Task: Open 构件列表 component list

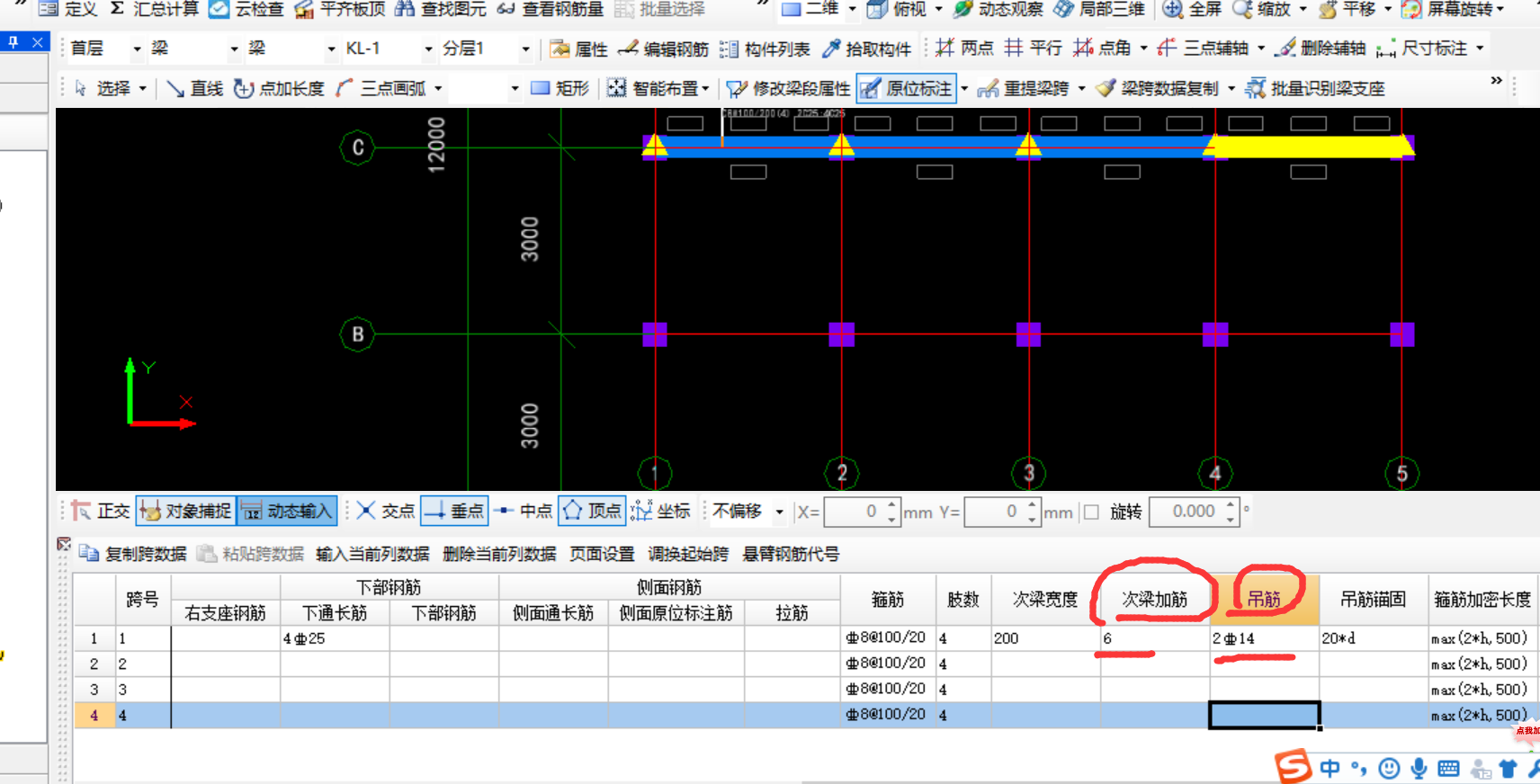Action: point(765,49)
